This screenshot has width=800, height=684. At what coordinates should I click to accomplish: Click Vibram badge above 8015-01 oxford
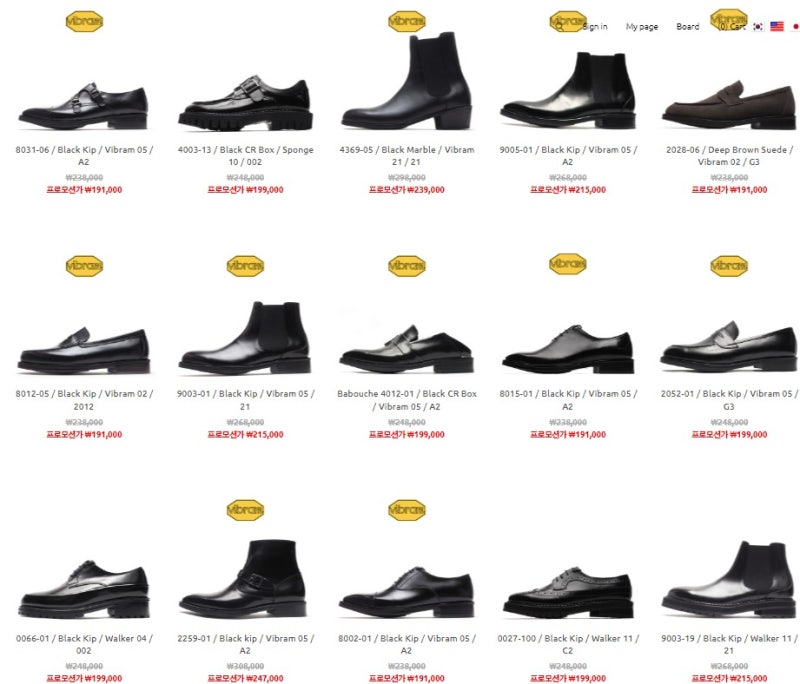(568, 264)
